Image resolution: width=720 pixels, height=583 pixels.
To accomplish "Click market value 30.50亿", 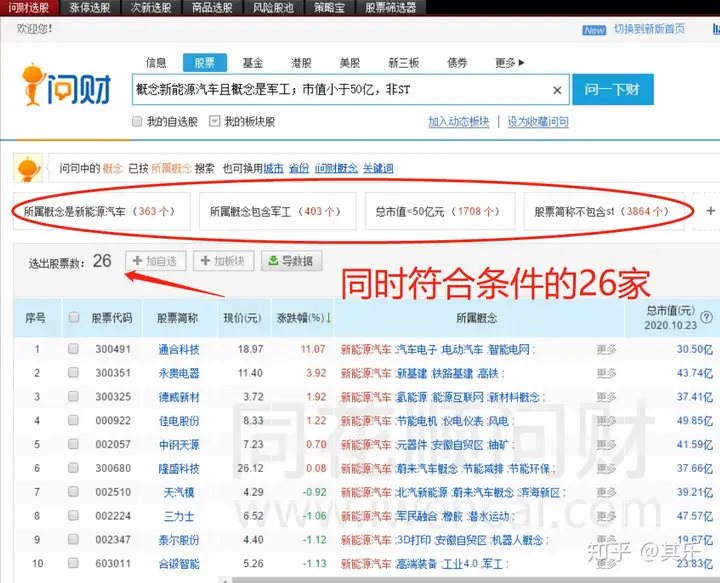I will pos(695,349).
